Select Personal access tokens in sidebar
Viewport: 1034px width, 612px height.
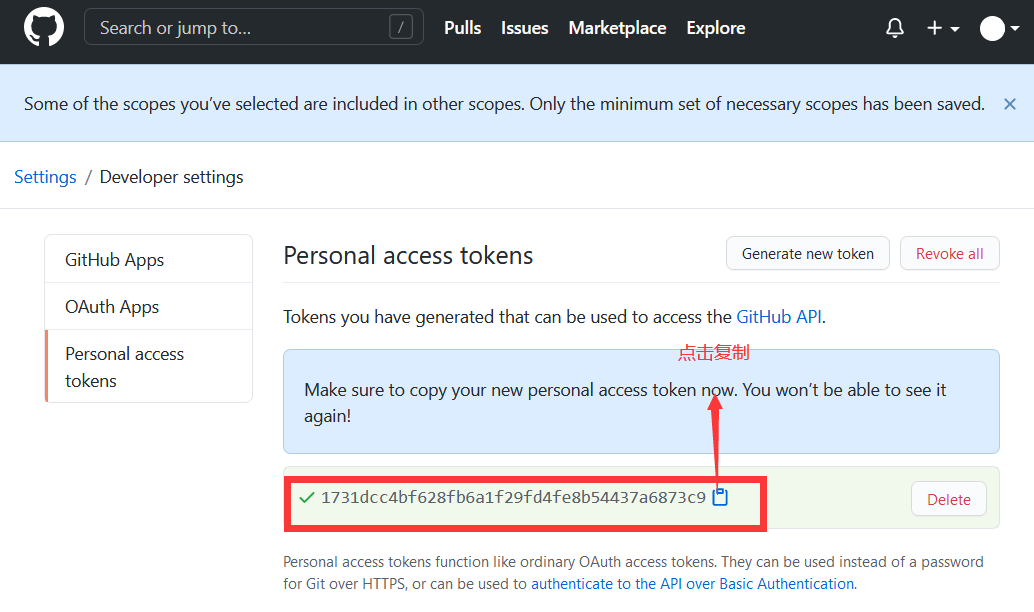click(124, 366)
